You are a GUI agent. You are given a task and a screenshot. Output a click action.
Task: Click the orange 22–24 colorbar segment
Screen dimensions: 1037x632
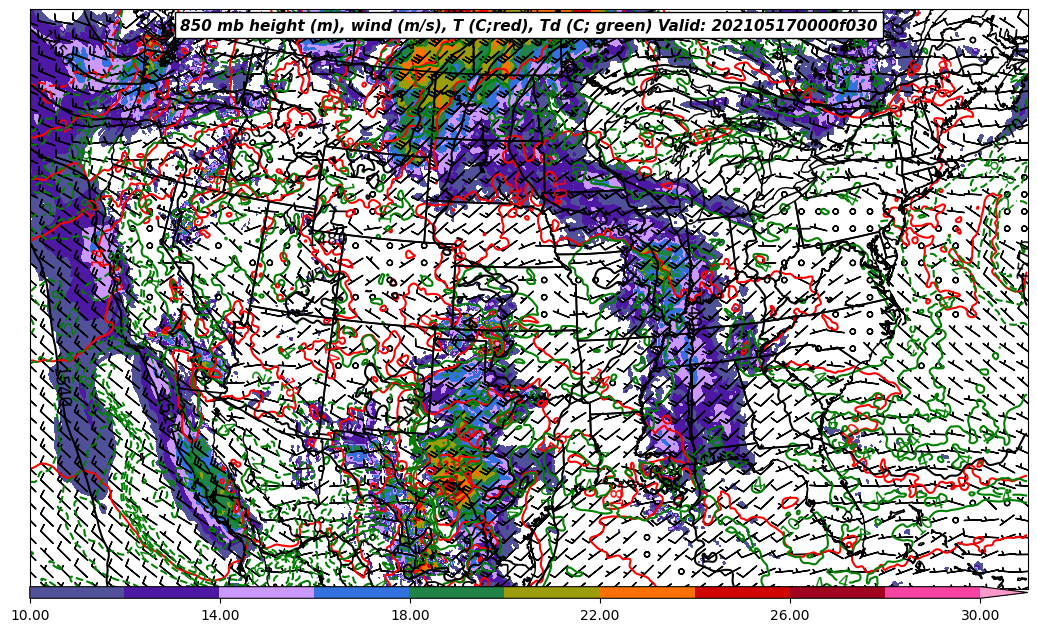coord(647,592)
